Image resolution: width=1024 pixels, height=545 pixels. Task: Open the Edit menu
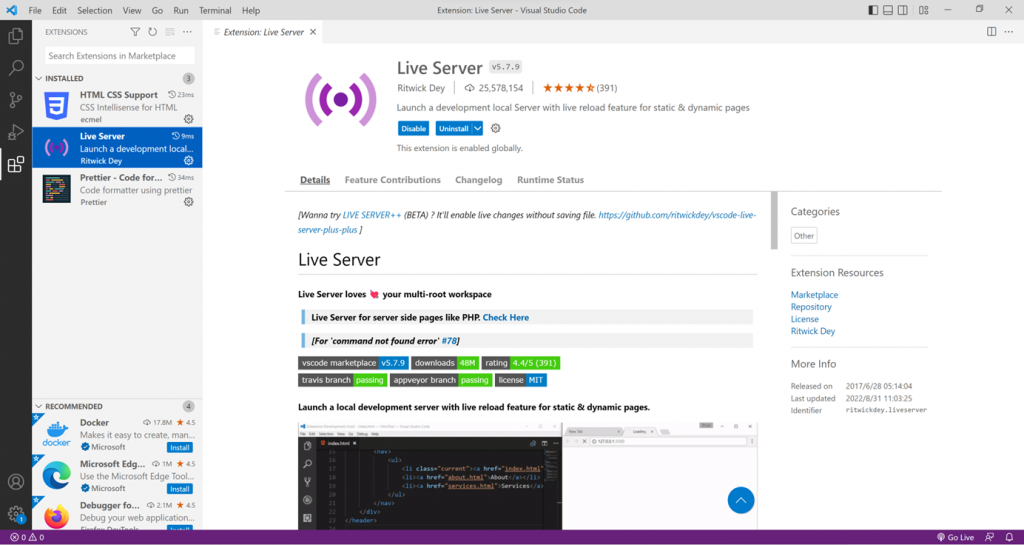pos(59,10)
